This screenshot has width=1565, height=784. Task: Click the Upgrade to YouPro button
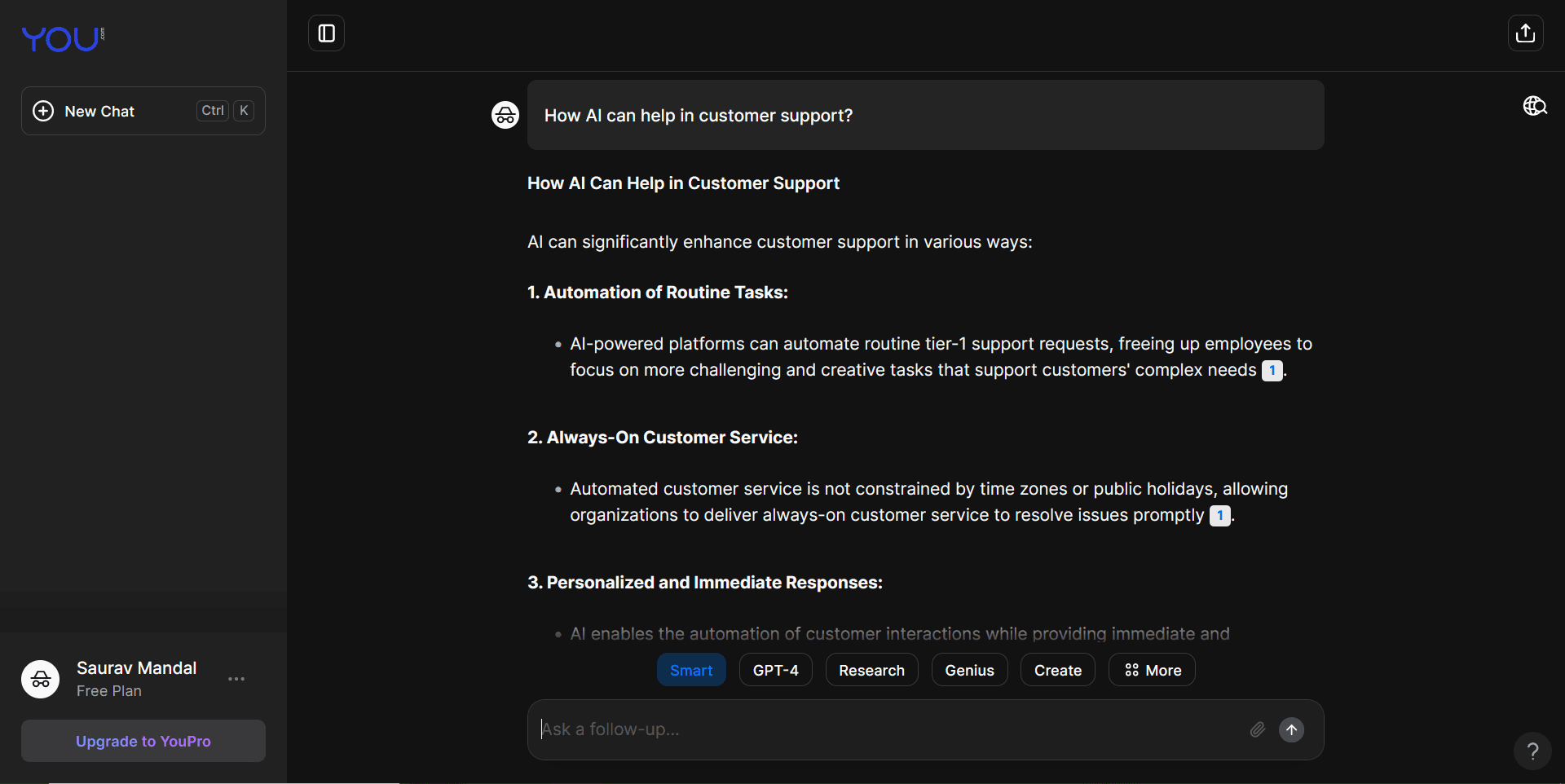tap(143, 741)
